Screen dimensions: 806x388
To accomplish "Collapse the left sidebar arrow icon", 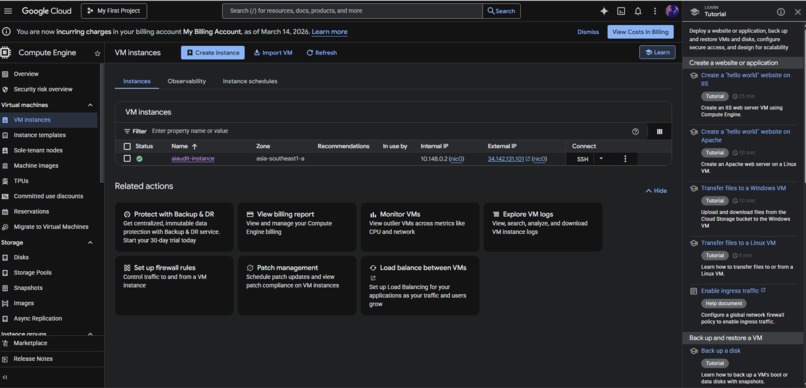I will coord(5,377).
